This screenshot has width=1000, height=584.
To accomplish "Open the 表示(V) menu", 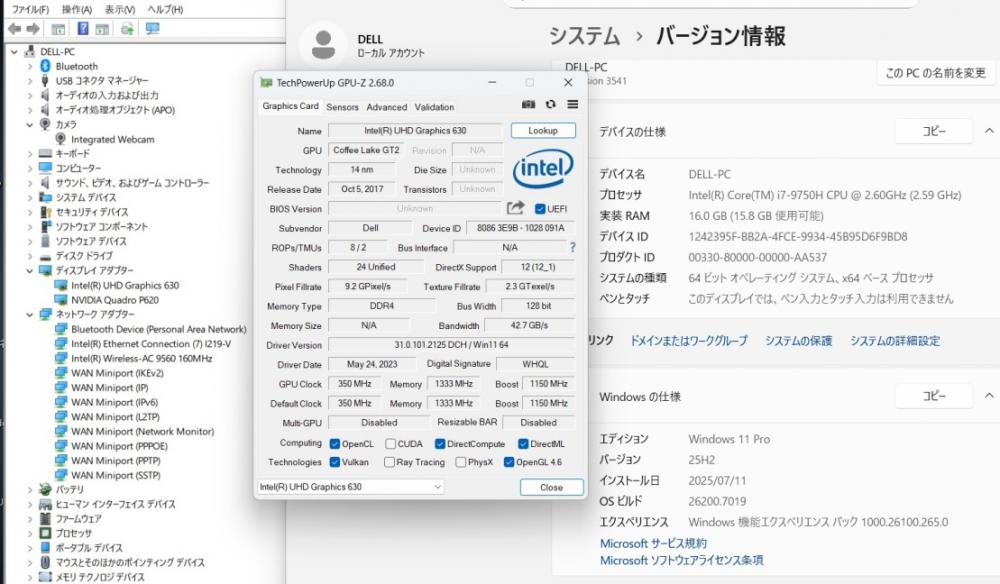I will click(120, 10).
